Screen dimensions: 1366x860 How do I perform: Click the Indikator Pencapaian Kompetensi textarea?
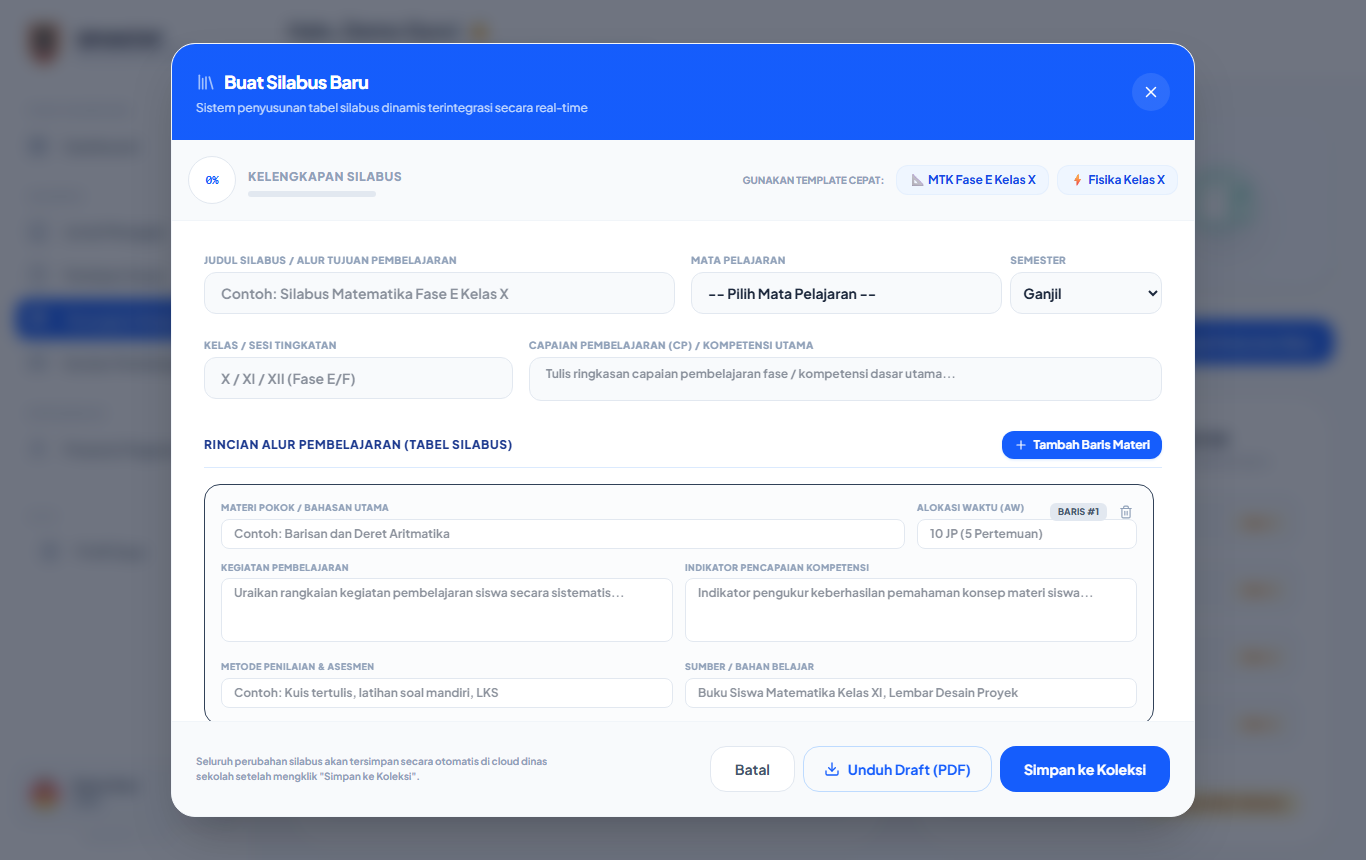point(911,610)
